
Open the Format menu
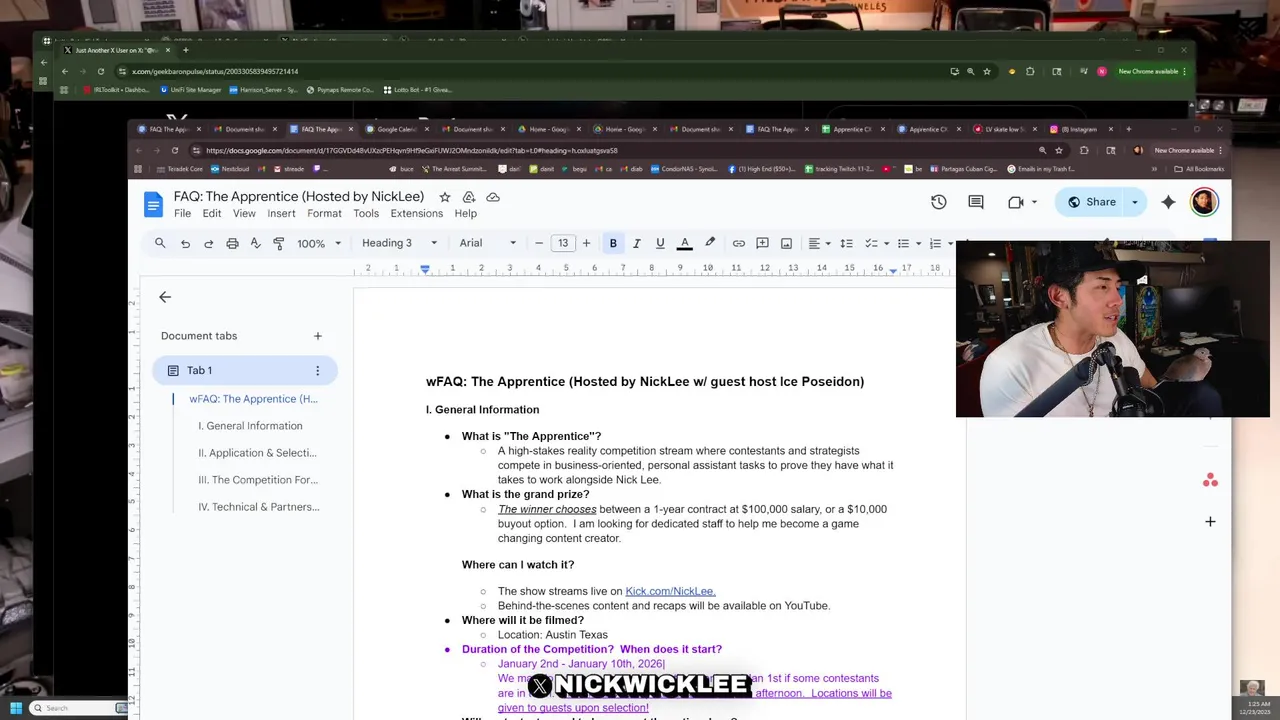point(324,214)
